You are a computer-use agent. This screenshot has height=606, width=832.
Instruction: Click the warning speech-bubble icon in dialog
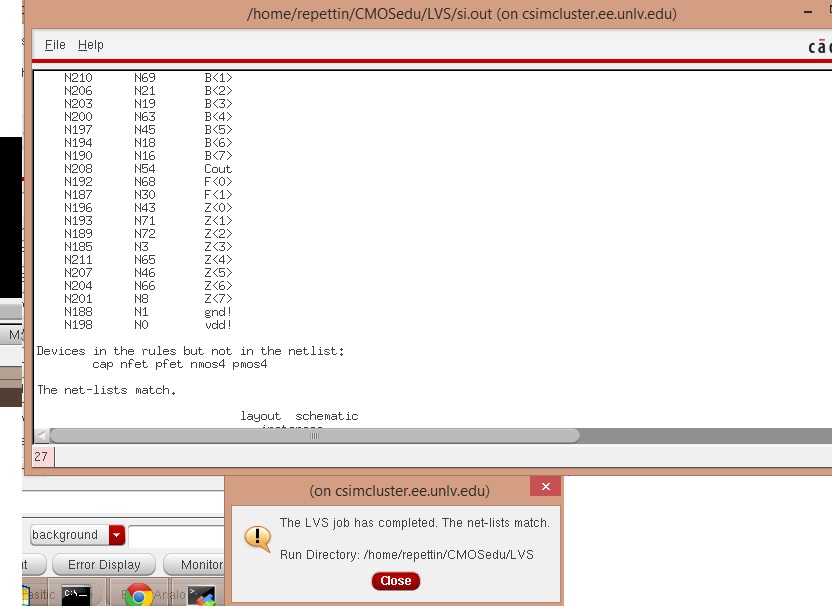[257, 538]
